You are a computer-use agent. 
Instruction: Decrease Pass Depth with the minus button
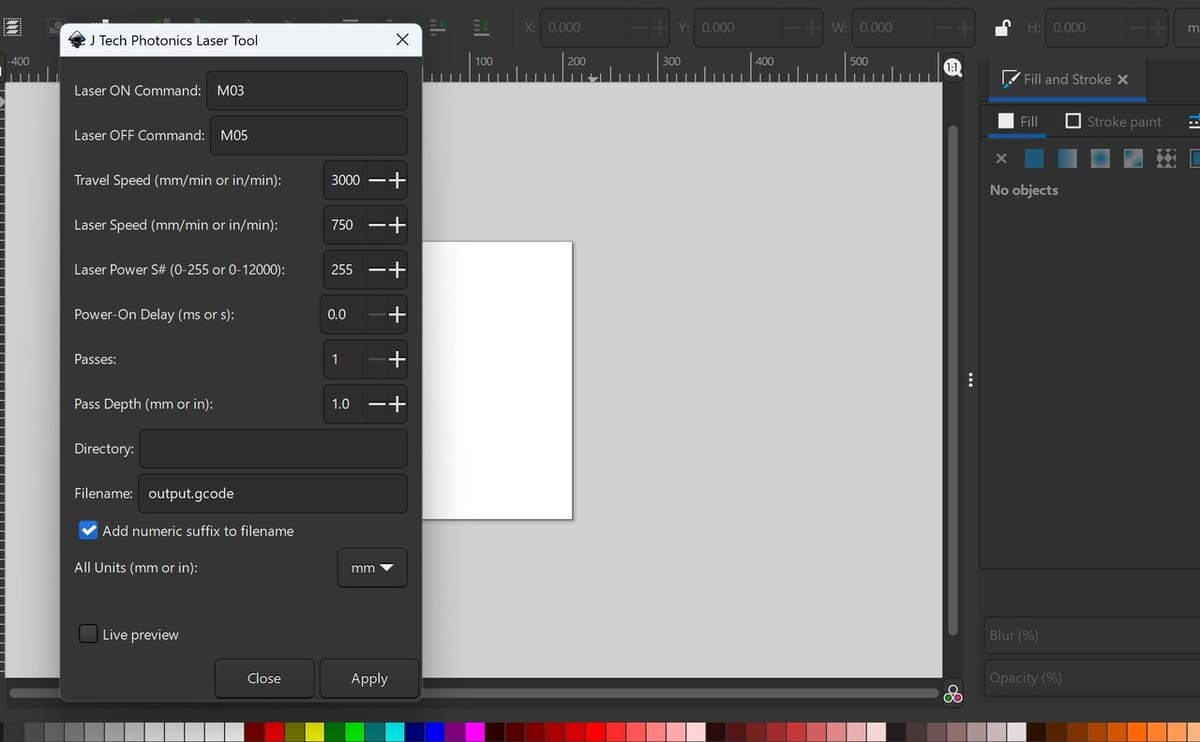point(377,404)
